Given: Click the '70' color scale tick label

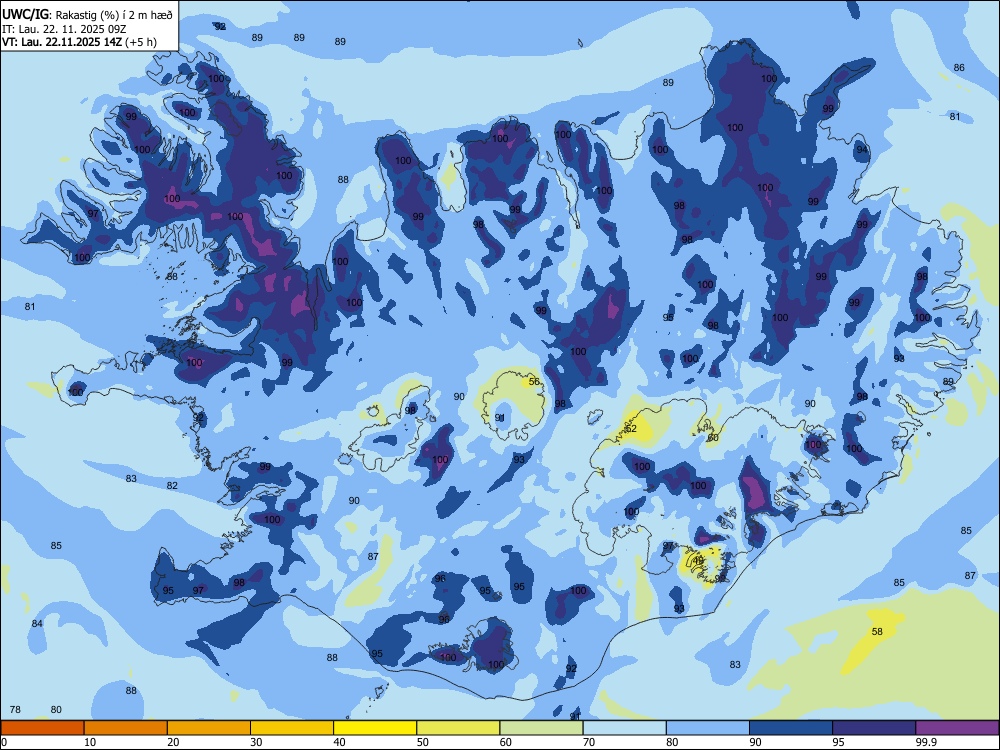Looking at the screenshot, I should [589, 742].
